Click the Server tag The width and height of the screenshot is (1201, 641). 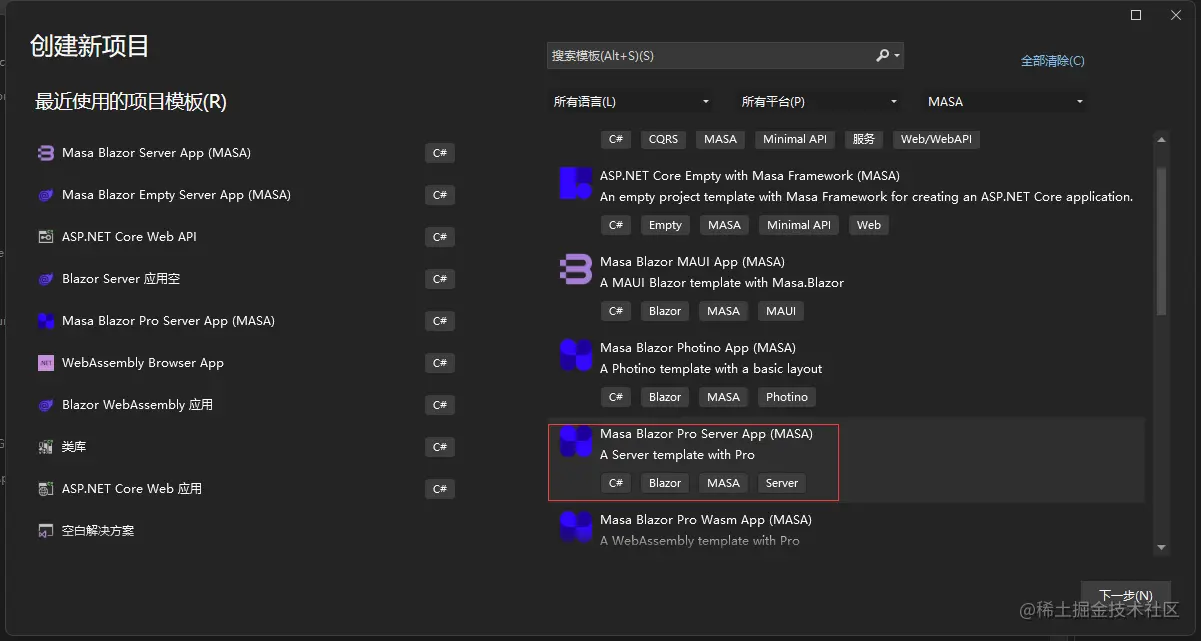coord(782,483)
